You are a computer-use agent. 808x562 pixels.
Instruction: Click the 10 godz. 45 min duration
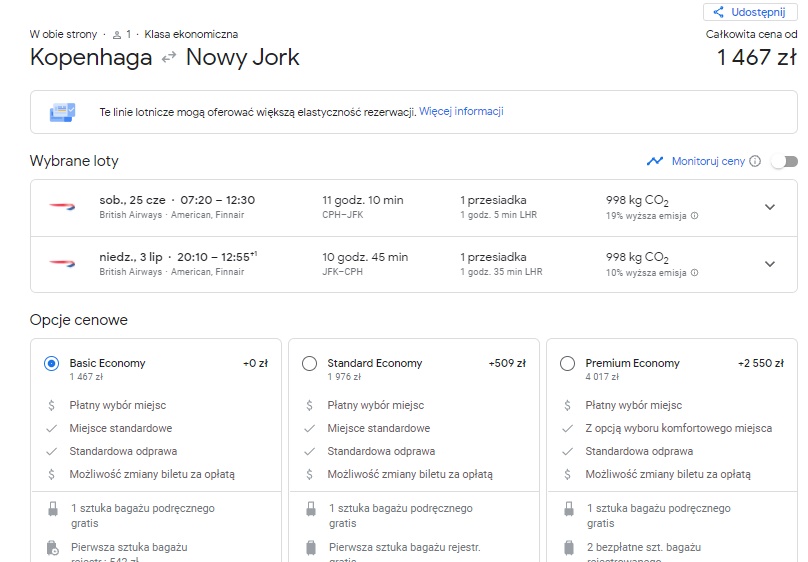coord(365,257)
